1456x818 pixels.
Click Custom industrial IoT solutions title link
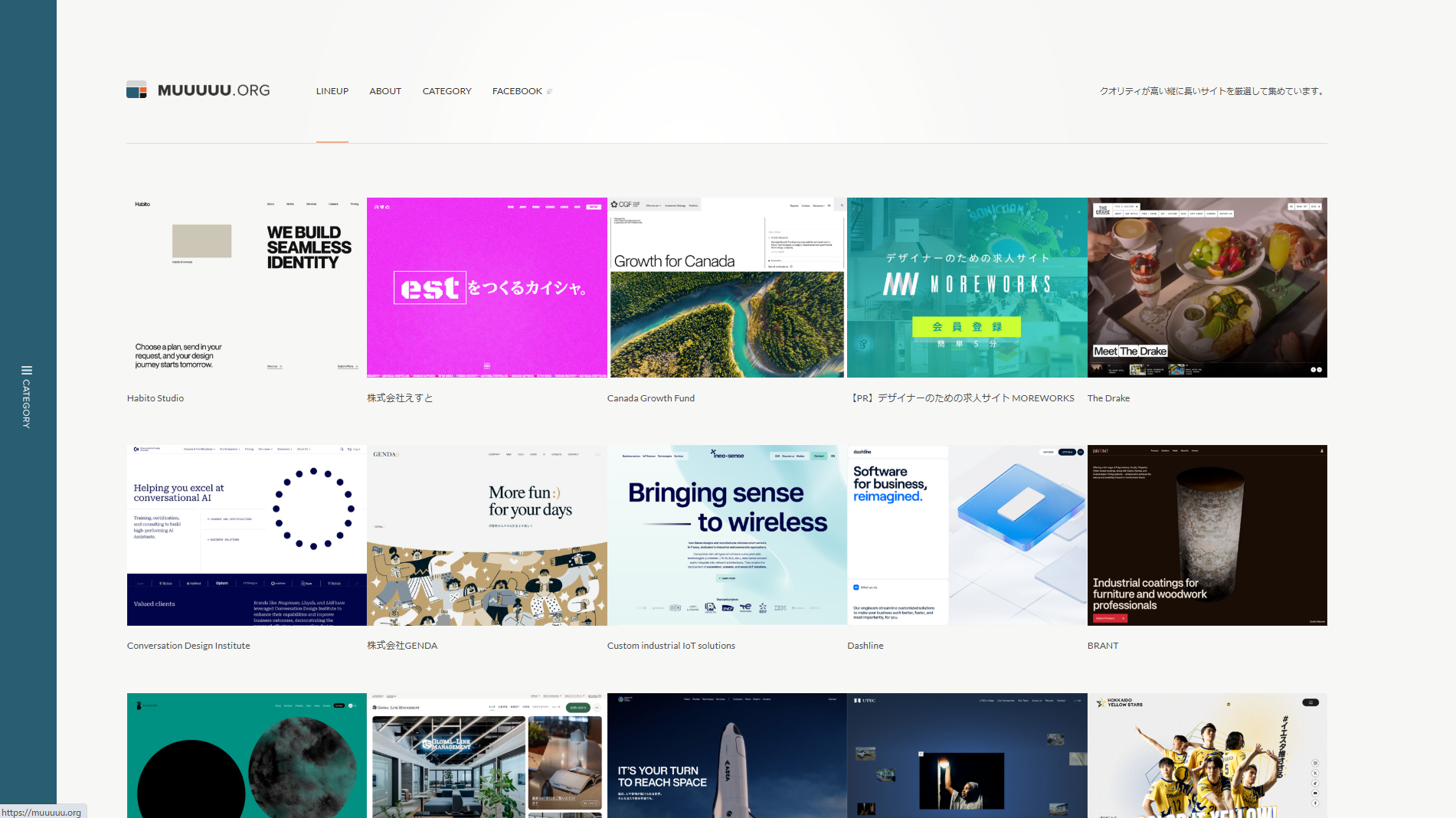(671, 646)
